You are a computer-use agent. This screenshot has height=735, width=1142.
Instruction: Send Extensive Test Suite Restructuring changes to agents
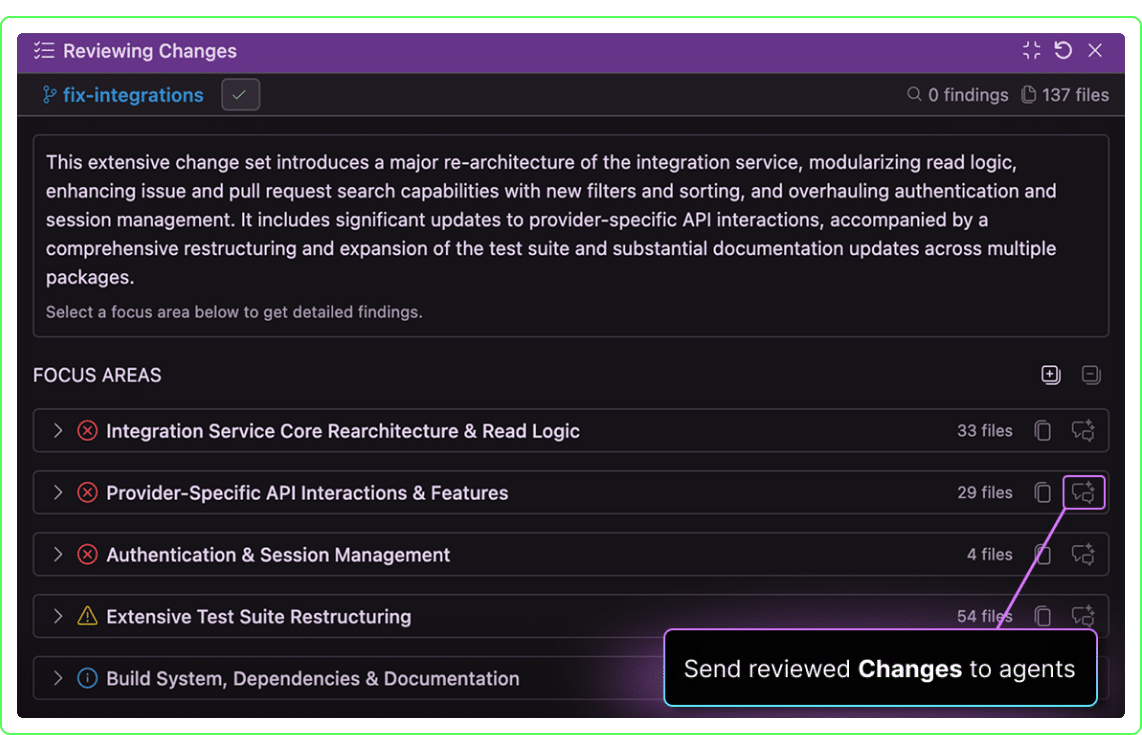pos(1083,616)
